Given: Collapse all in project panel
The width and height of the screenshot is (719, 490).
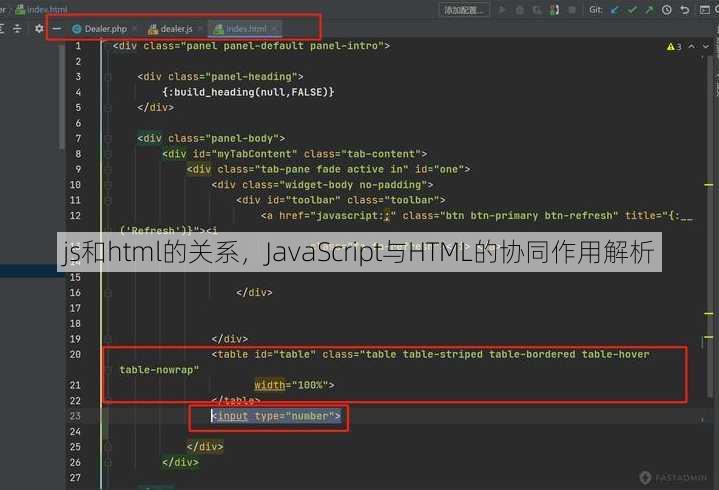Looking at the screenshot, I should click(x=17, y=29).
